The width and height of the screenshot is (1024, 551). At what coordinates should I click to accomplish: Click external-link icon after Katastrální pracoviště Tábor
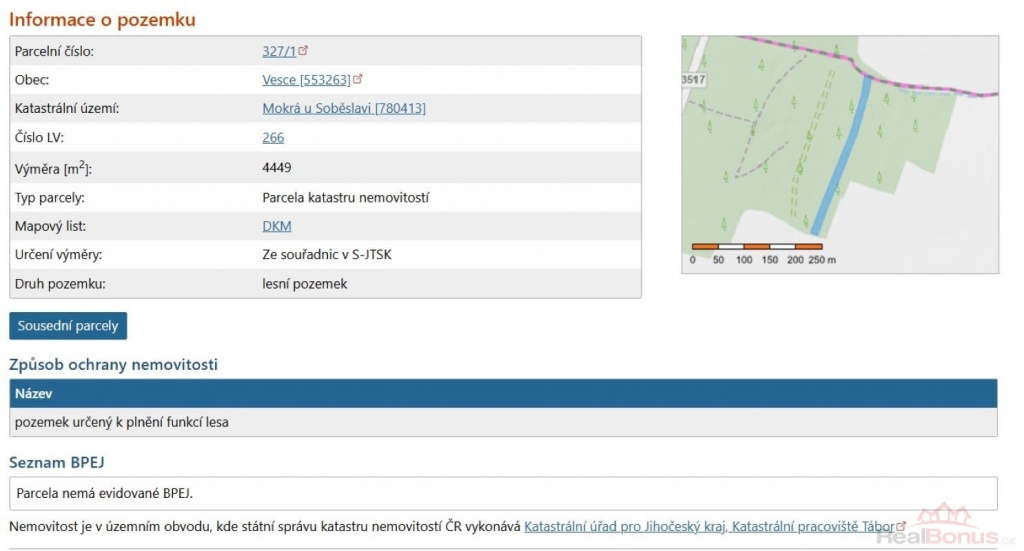[x=901, y=525]
